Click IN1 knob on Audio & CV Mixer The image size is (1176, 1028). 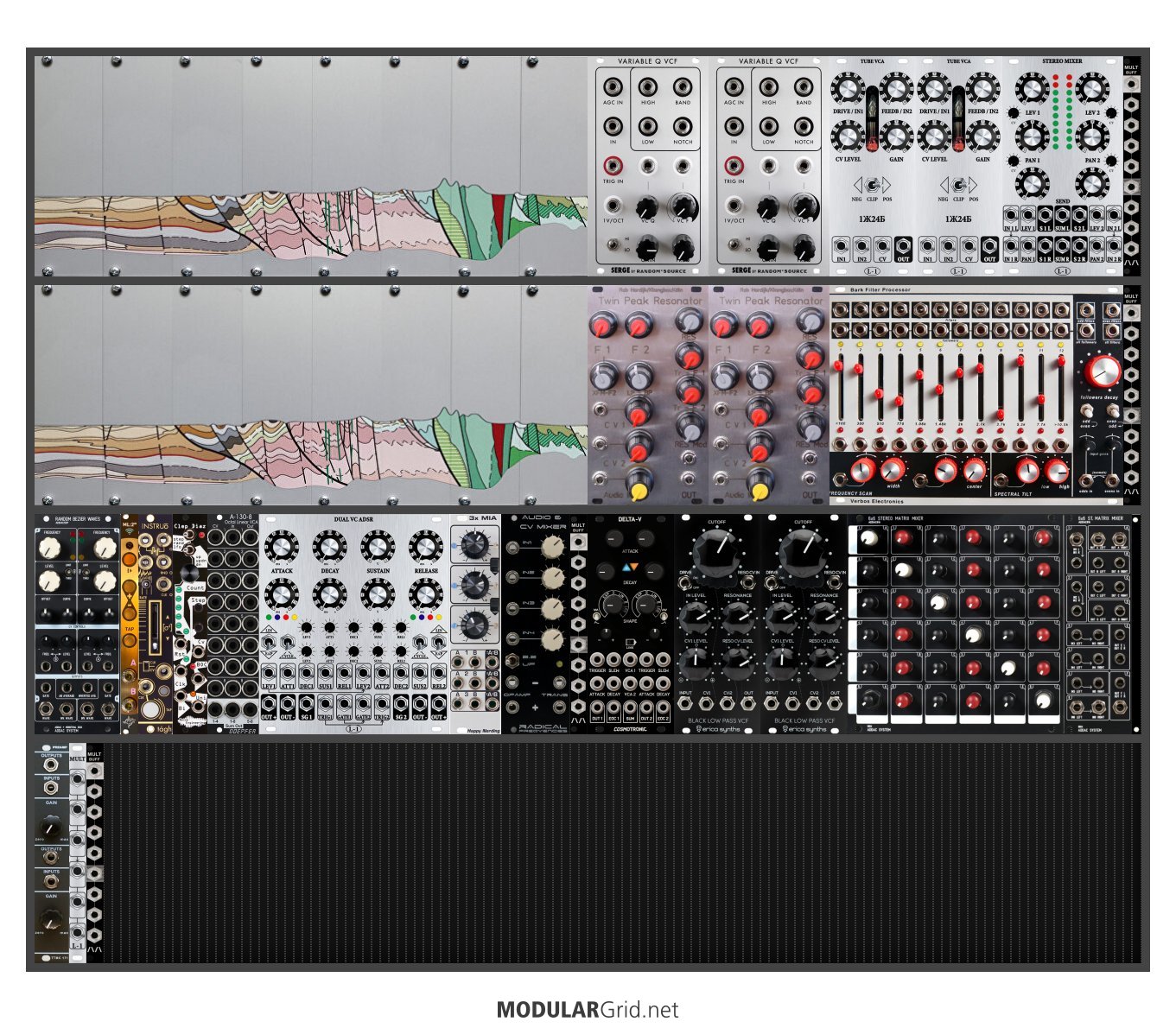coord(551,546)
